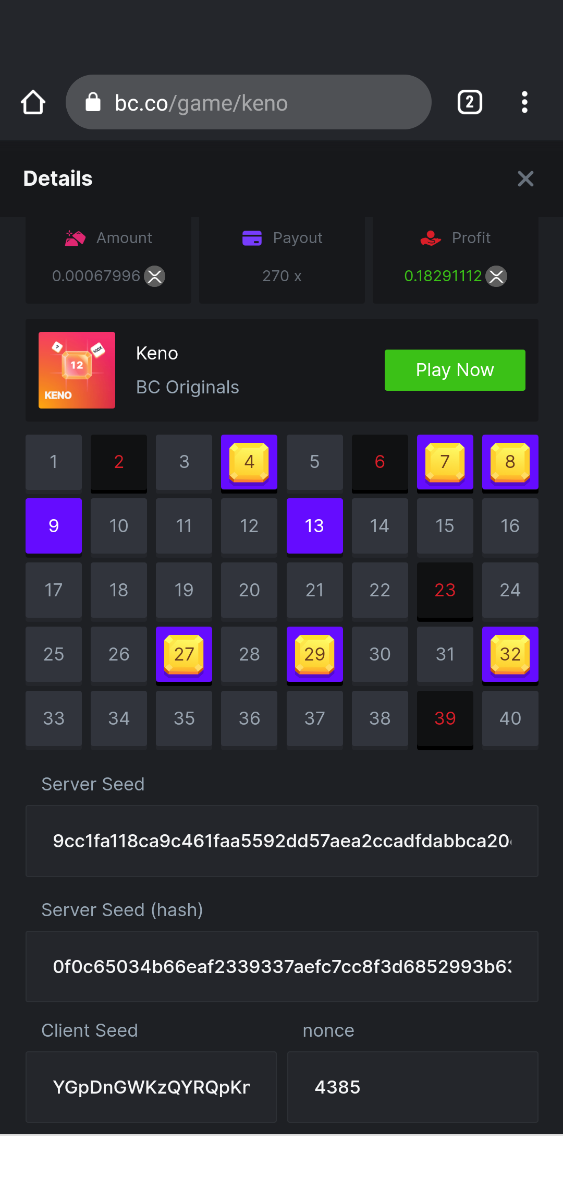
Task: Click the gold gem on tile 7
Action: point(445,462)
